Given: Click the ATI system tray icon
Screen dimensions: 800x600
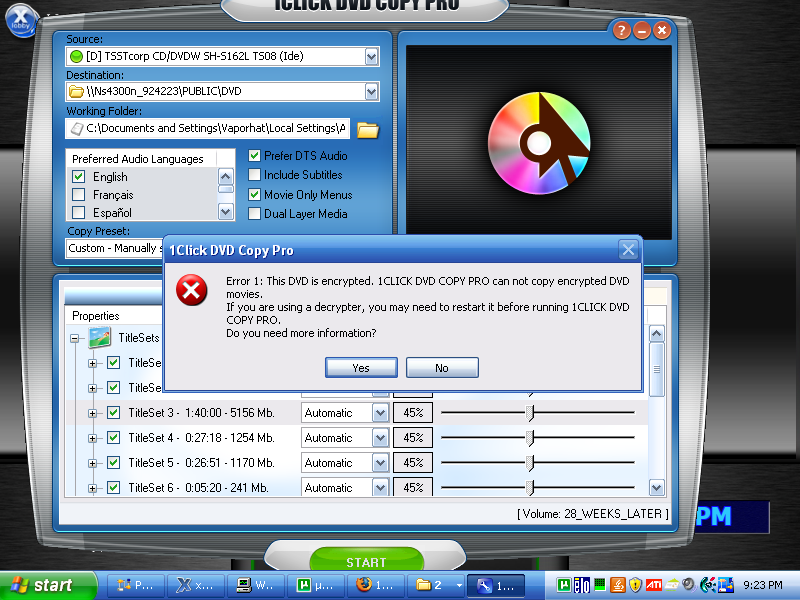Looking at the screenshot, I should pos(654,585).
